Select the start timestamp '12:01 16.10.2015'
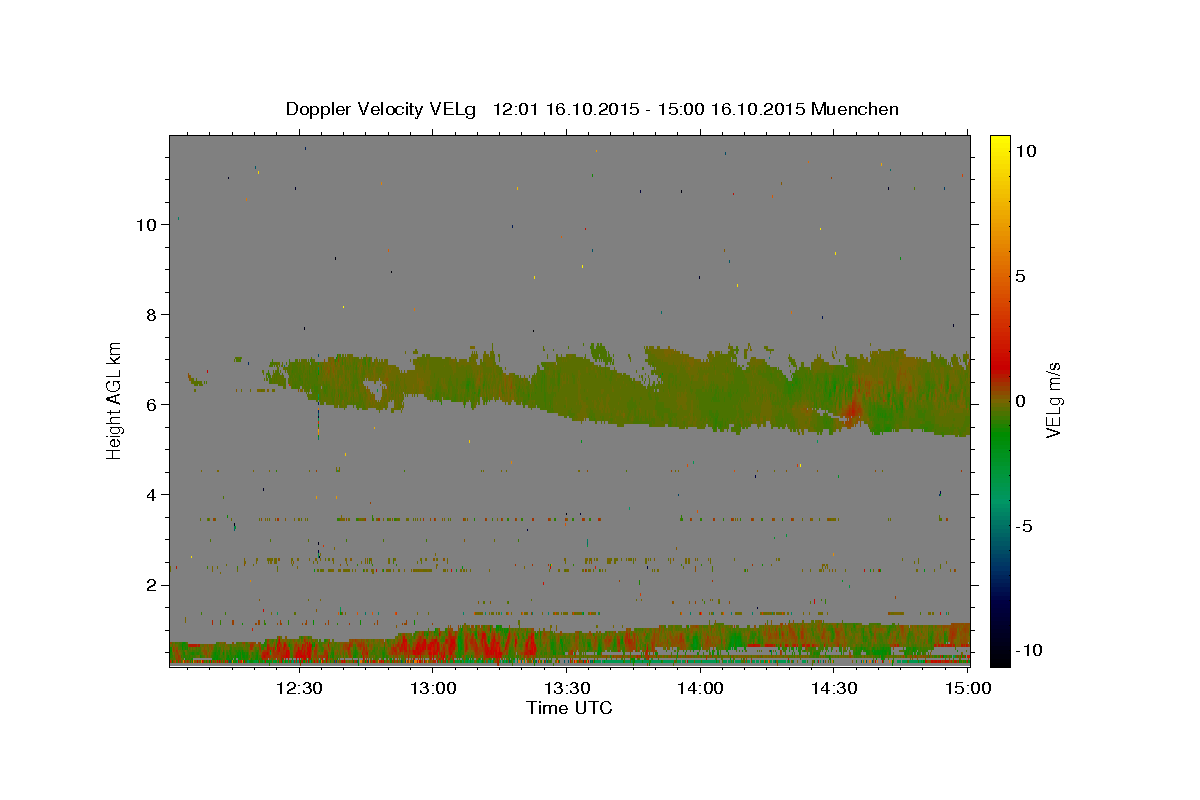Image resolution: width=1200 pixels, height=800 pixels. (x=566, y=109)
